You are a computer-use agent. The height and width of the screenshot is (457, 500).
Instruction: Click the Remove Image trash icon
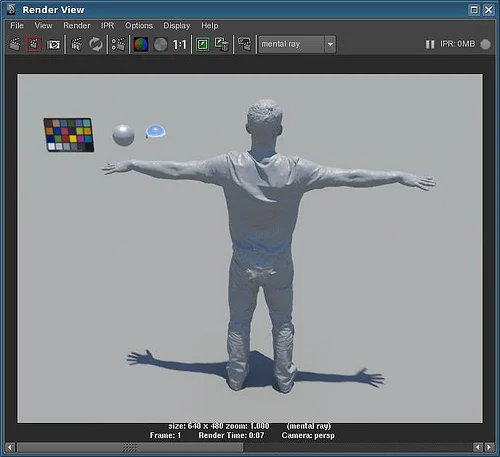[222, 44]
